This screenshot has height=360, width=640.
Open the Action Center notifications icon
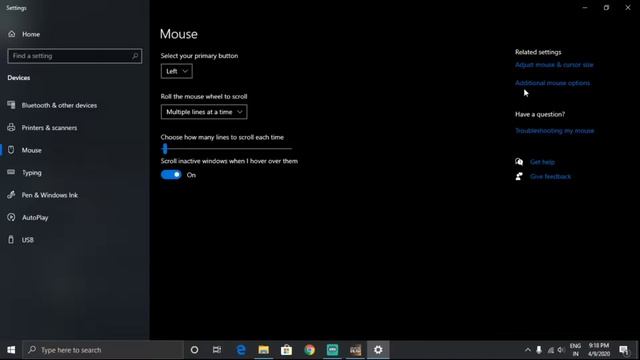(624, 350)
